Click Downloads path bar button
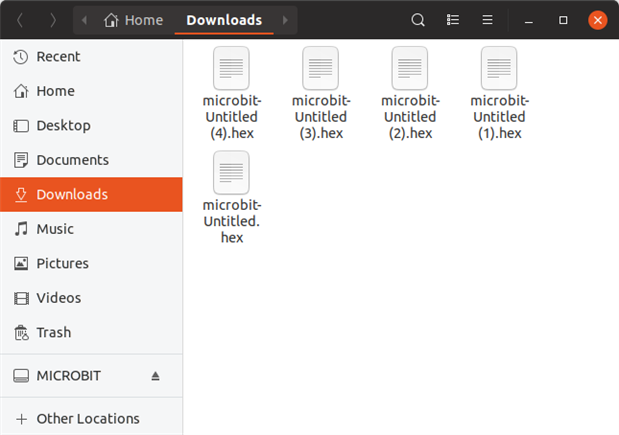619x435 pixels. pos(224,20)
